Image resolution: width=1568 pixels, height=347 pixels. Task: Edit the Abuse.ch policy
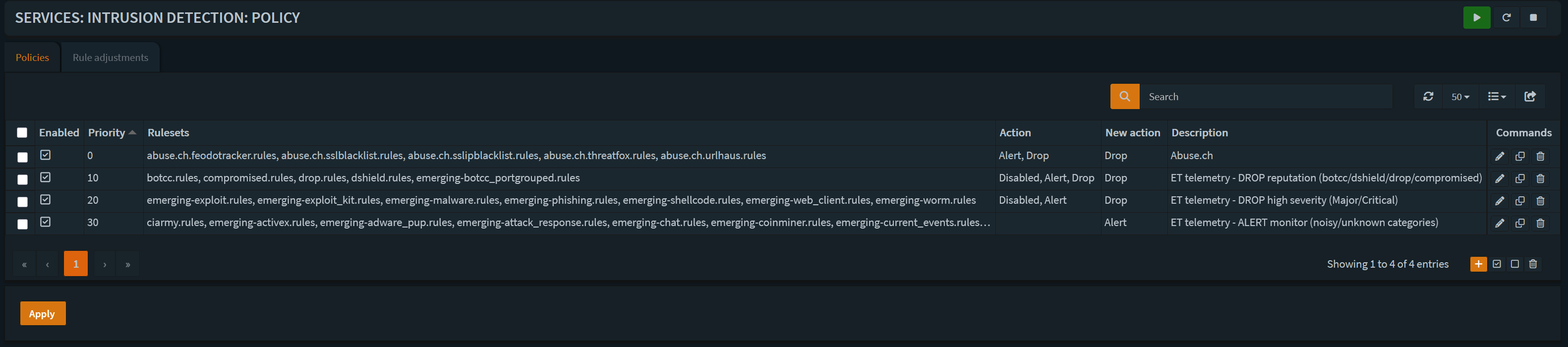1499,157
